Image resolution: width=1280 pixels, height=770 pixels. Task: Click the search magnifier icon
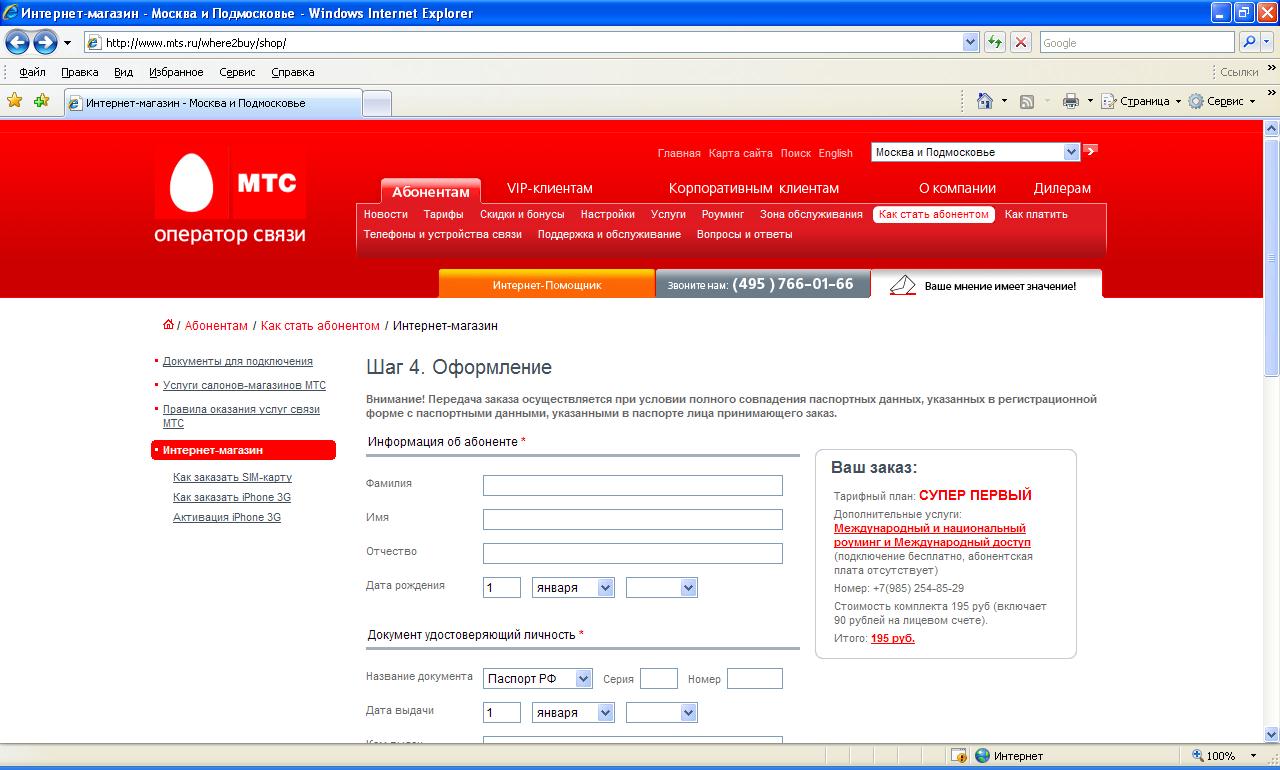(1249, 42)
